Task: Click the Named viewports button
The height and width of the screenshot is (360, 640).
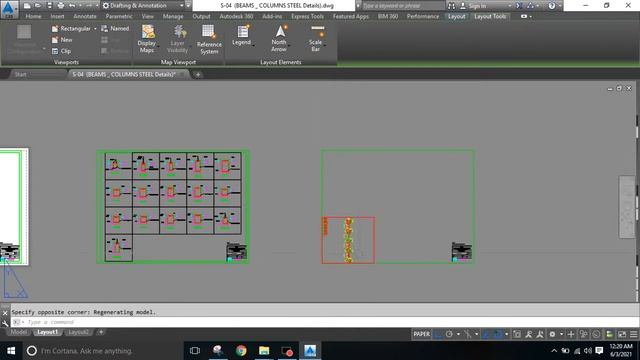Action: pyautogui.click(x=115, y=29)
